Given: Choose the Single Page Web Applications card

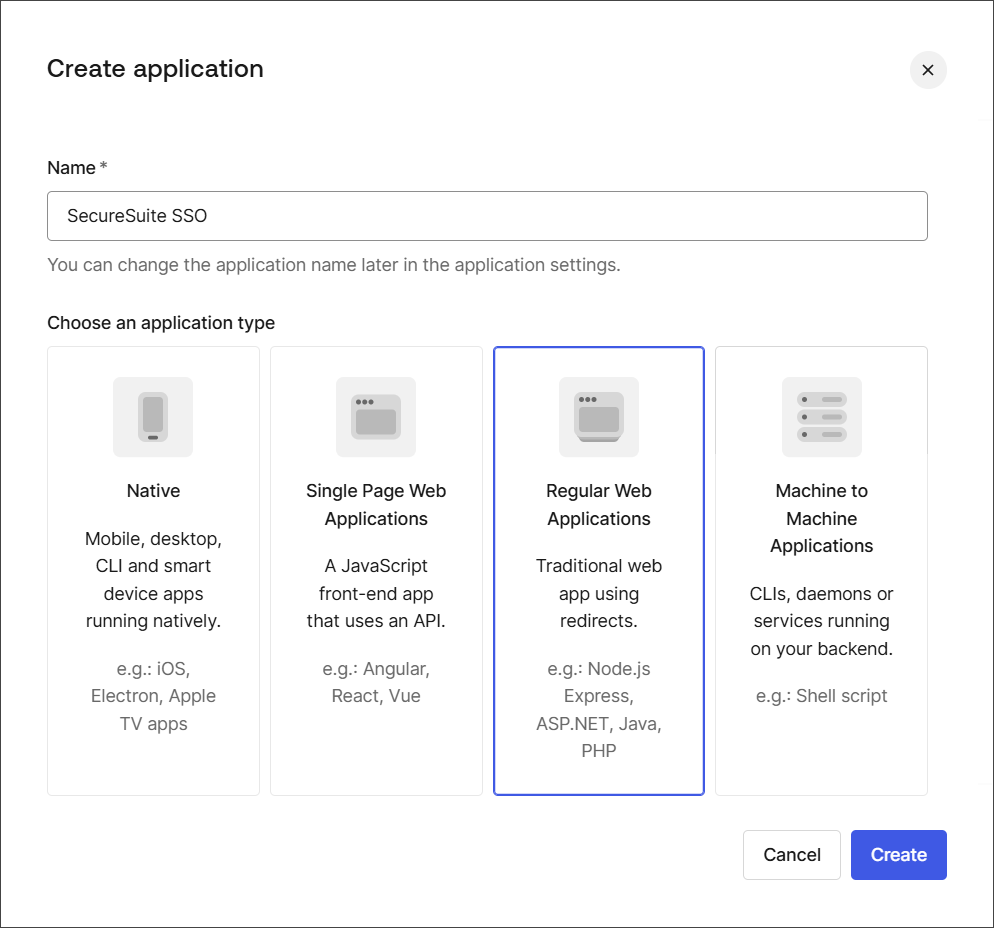Looking at the screenshot, I should (x=377, y=571).
